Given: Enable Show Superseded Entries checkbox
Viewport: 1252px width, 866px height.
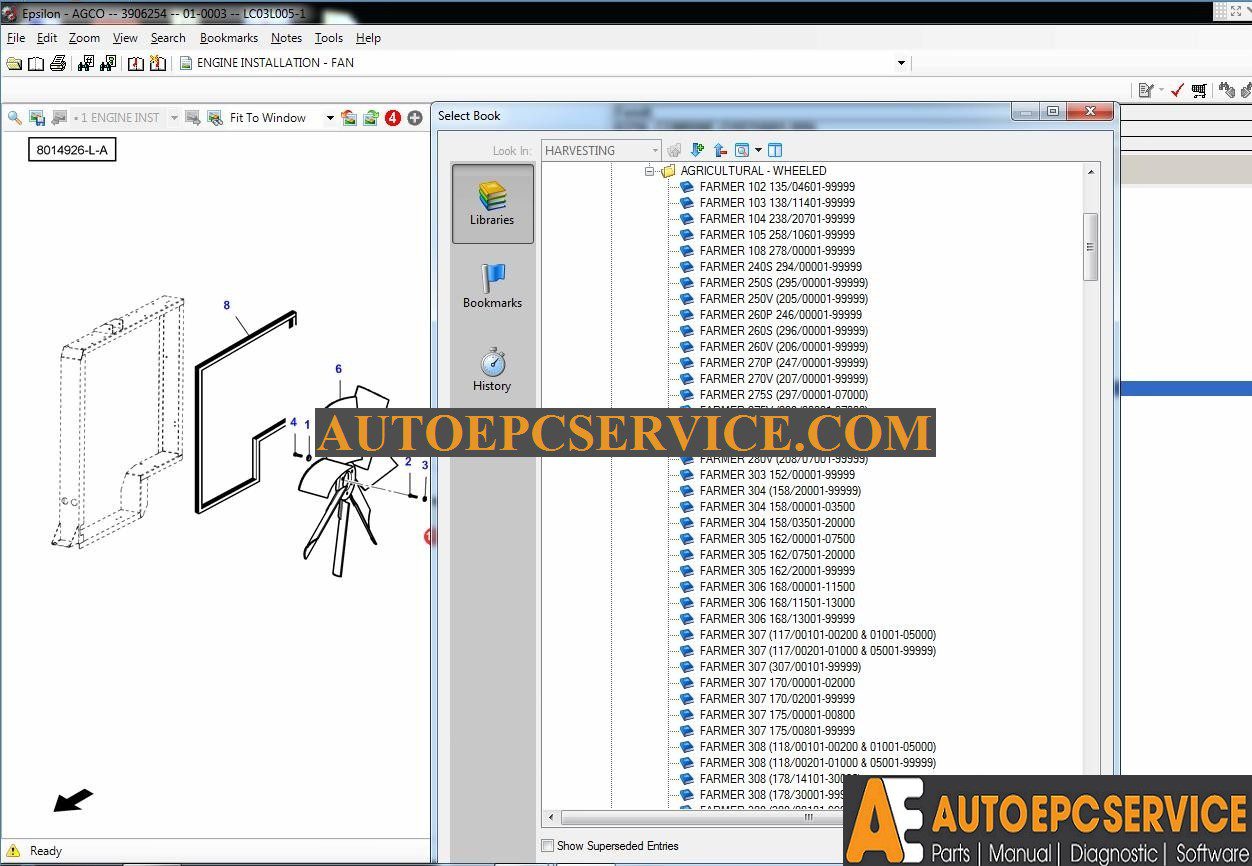Looking at the screenshot, I should pyautogui.click(x=547, y=846).
